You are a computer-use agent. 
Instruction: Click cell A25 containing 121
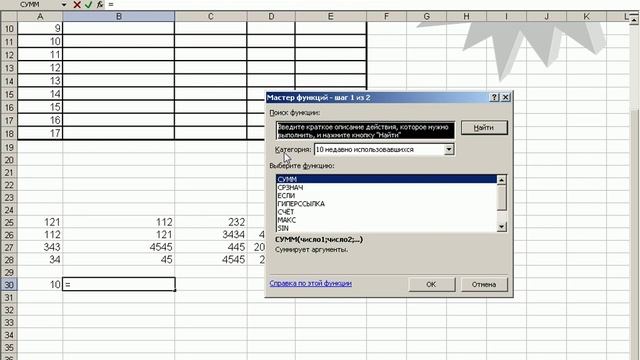40,222
